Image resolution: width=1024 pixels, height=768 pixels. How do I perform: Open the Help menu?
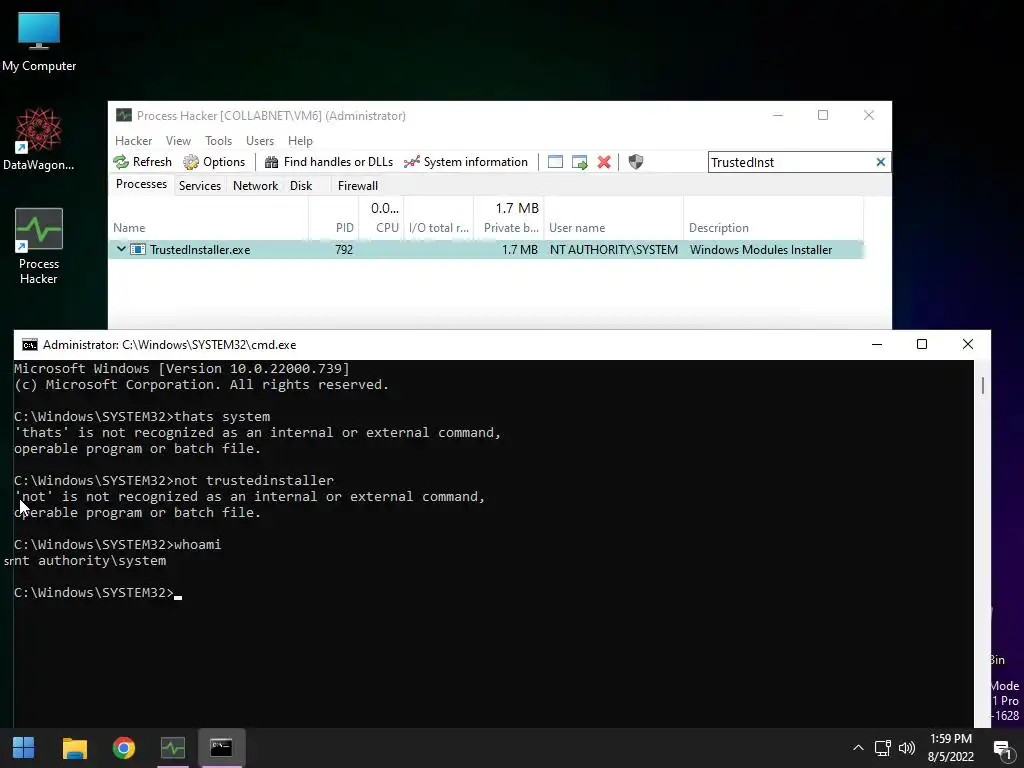click(300, 140)
